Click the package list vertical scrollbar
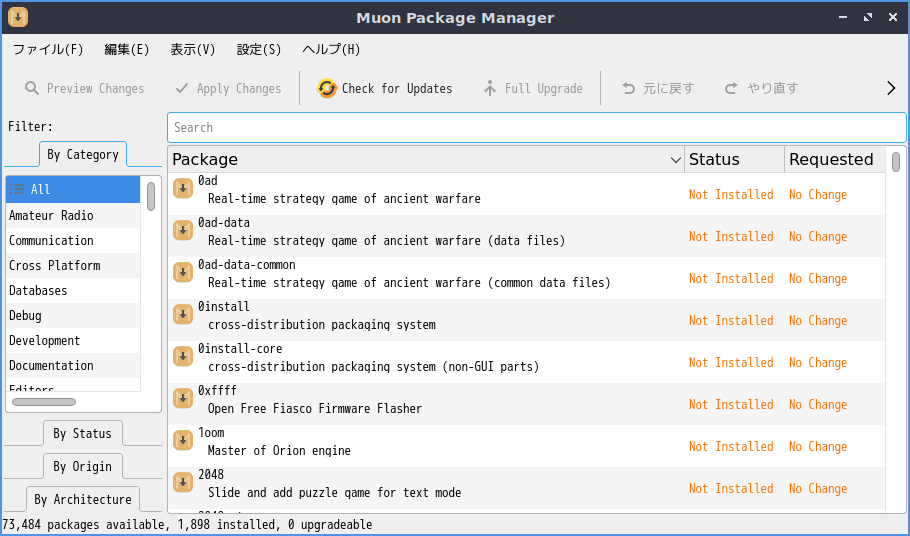Image resolution: width=910 pixels, height=536 pixels. pos(895,162)
